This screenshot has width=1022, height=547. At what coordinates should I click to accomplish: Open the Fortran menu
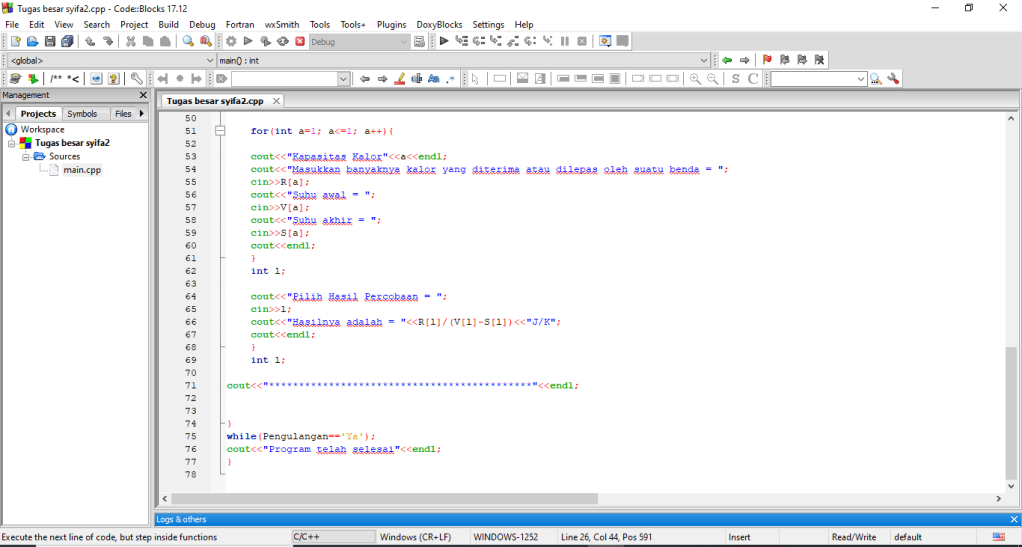pos(239,24)
